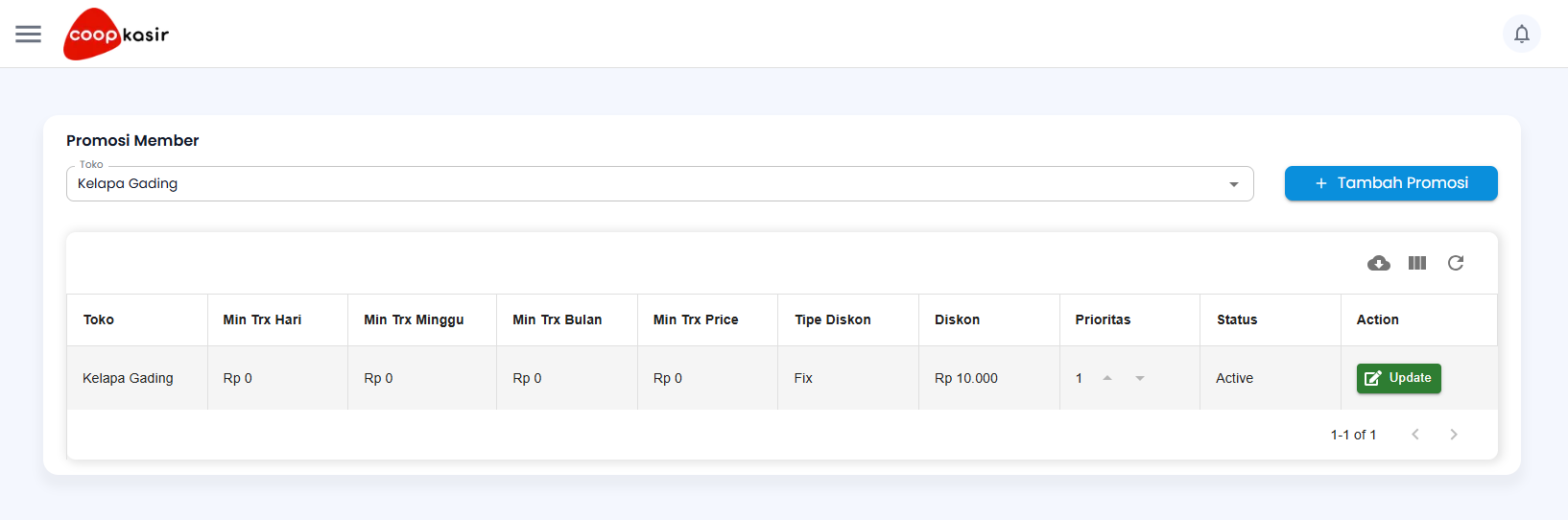Refresh the promotions table
This screenshot has width=1568, height=520.
tap(1455, 263)
